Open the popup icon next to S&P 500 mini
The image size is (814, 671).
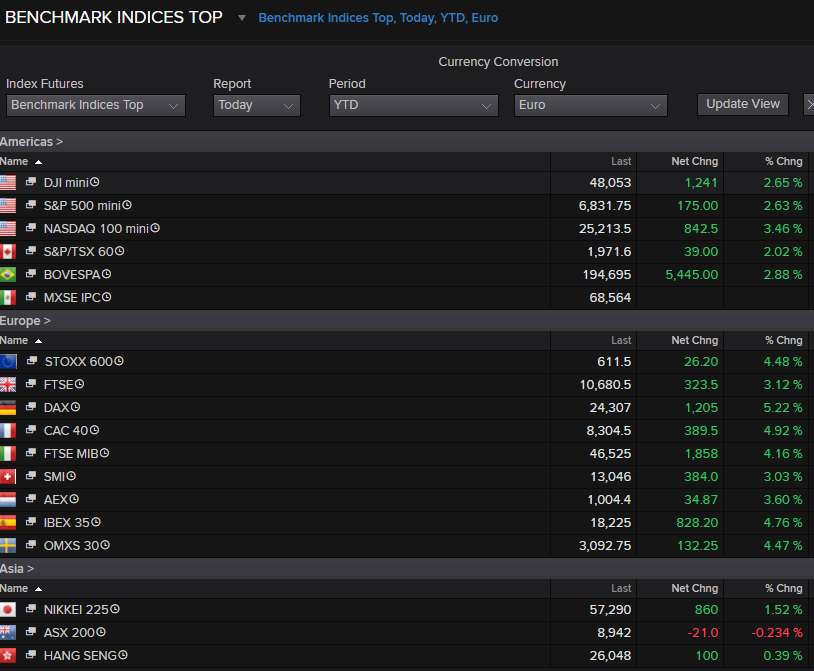click(x=31, y=204)
